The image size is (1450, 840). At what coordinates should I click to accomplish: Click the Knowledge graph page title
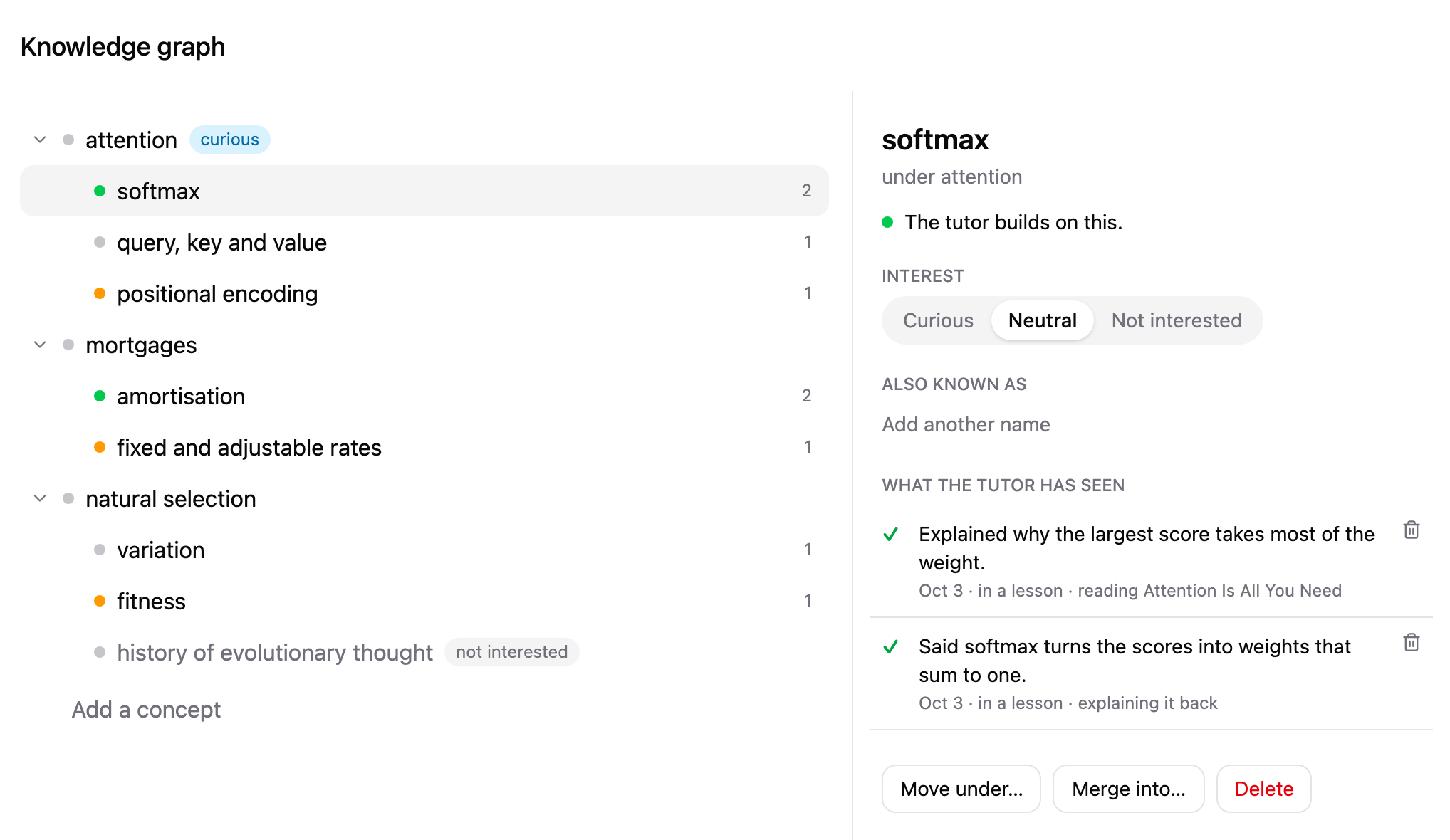(122, 47)
